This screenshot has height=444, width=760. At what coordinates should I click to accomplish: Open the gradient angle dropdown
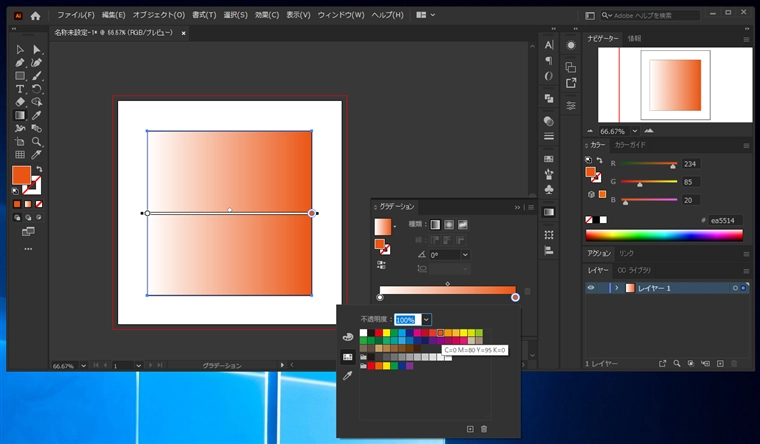click(465, 255)
